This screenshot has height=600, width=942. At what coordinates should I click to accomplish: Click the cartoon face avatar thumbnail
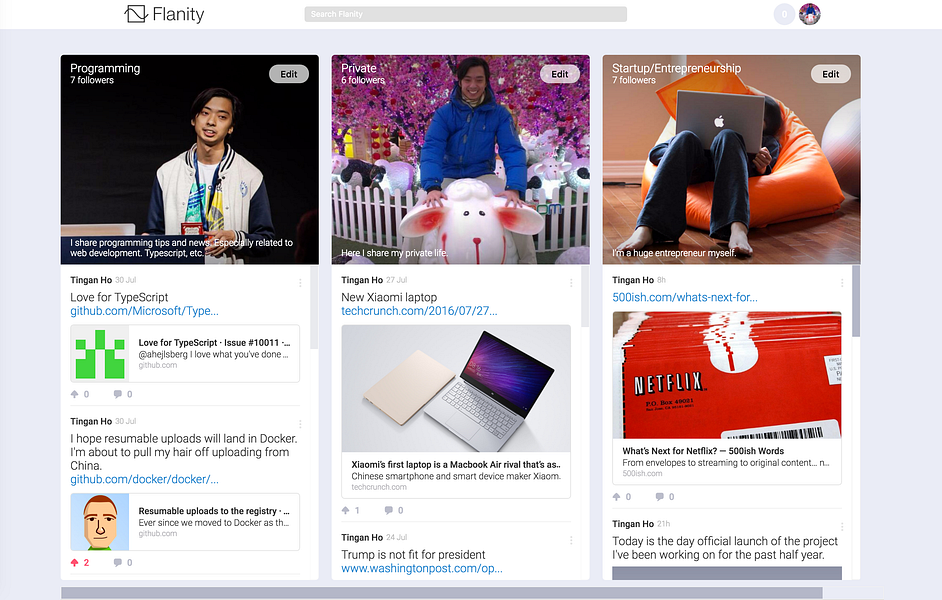[x=100, y=522]
